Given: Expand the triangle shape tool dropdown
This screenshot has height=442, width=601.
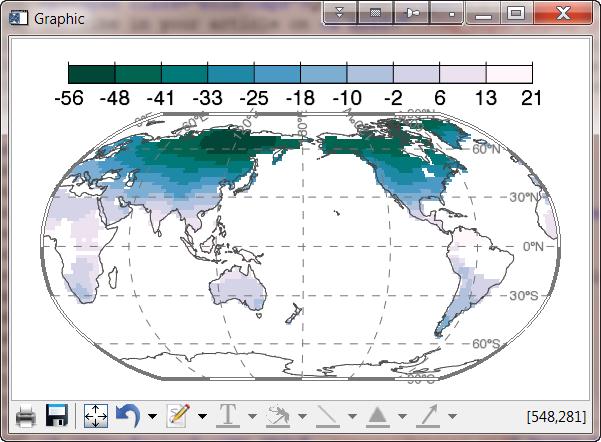Looking at the screenshot, I should [x=402, y=416].
